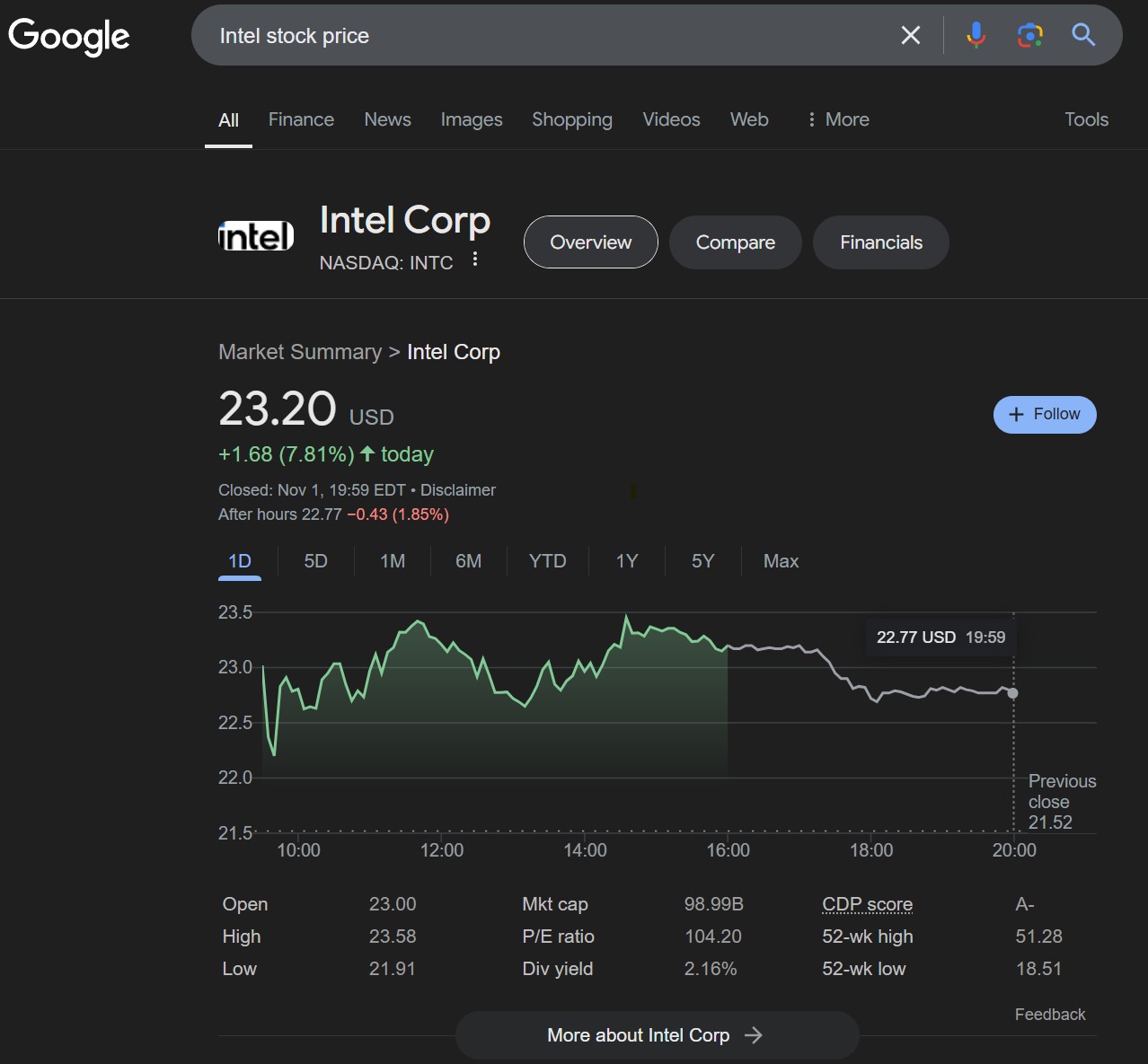Image resolution: width=1148 pixels, height=1064 pixels.
Task: Start voice search with microphone icon
Action: point(976,36)
